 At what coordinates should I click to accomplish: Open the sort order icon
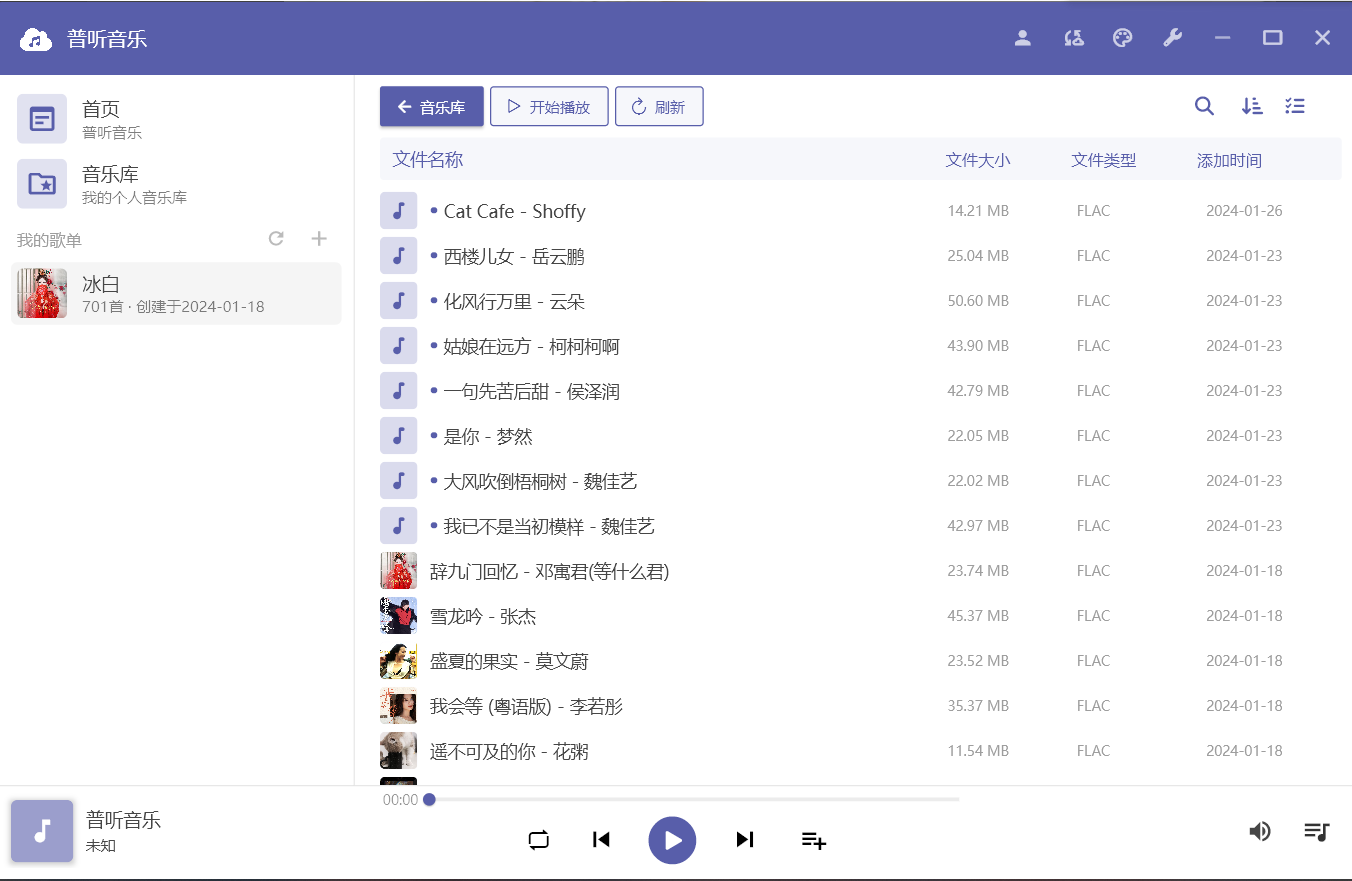click(x=1251, y=106)
